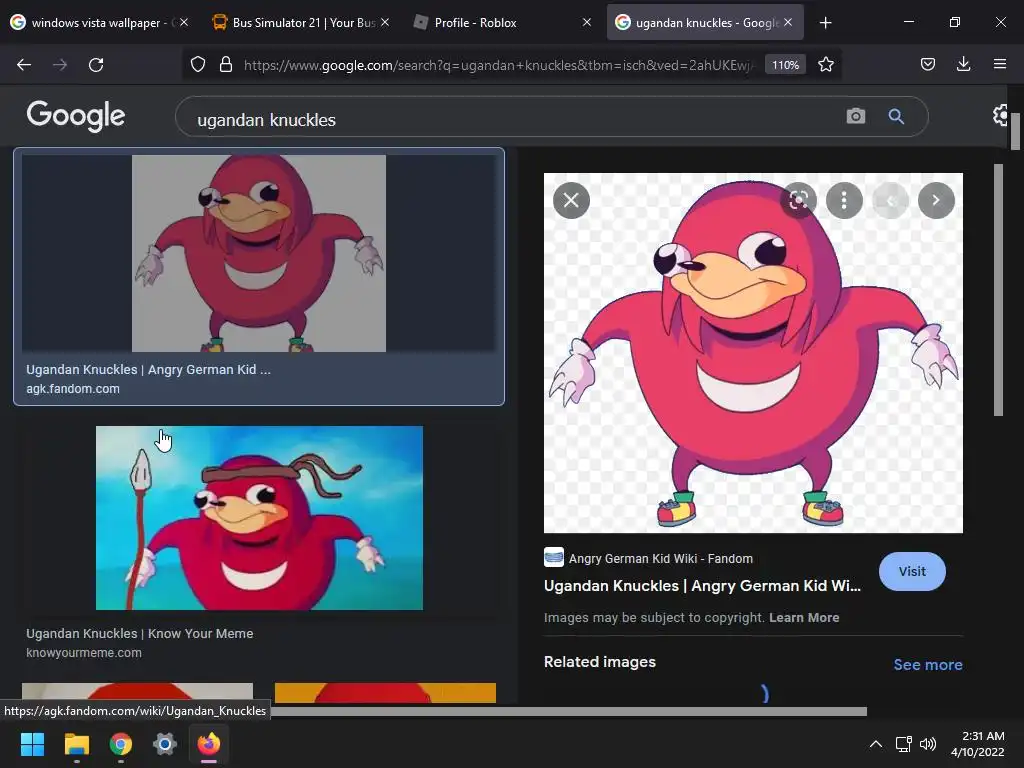Show the previous image in the preview
The width and height of the screenshot is (1024, 768).
coord(890,200)
